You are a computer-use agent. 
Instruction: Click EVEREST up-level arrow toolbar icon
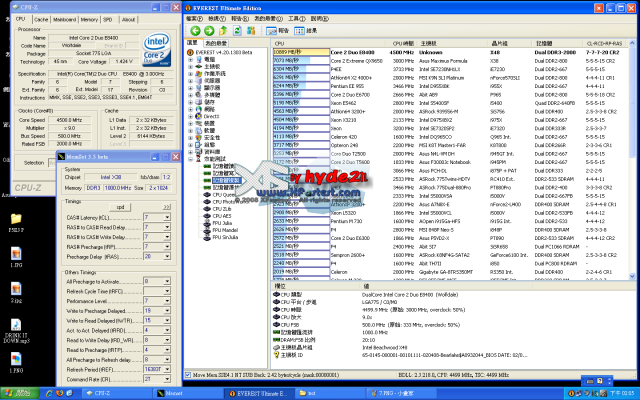[223, 31]
